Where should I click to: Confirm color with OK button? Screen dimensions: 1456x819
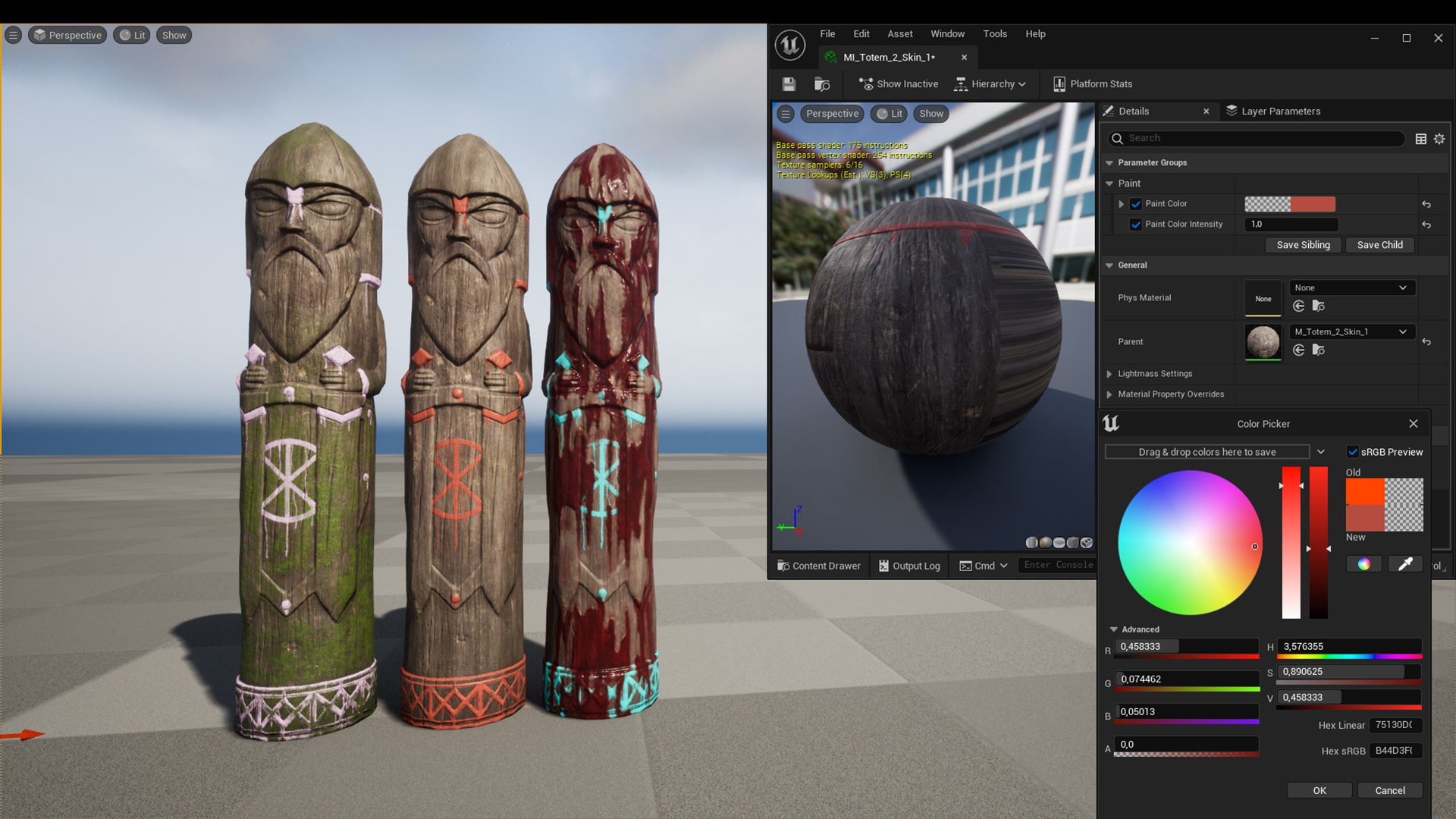coord(1319,791)
